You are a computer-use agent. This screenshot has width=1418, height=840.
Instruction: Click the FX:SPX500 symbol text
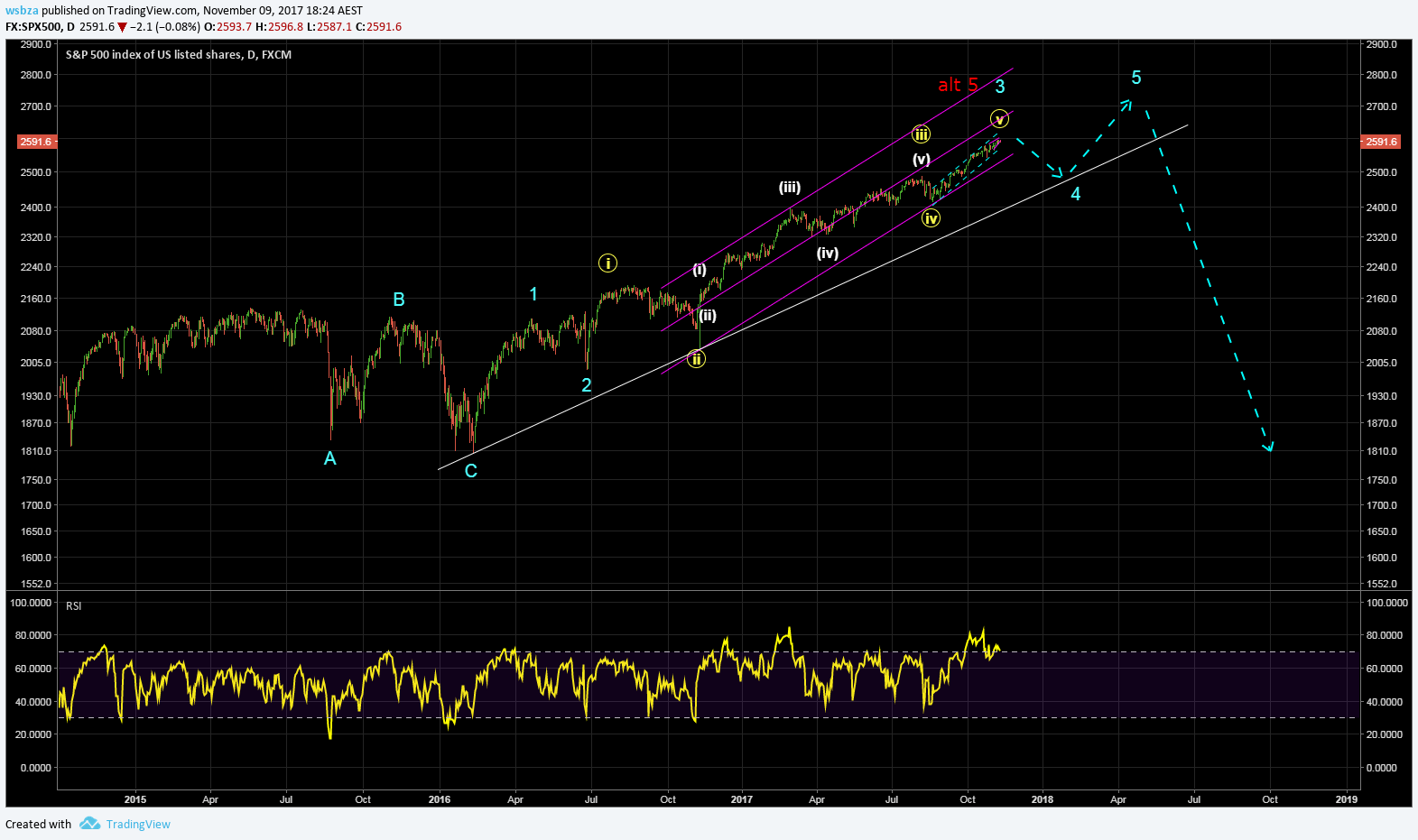click(x=34, y=27)
